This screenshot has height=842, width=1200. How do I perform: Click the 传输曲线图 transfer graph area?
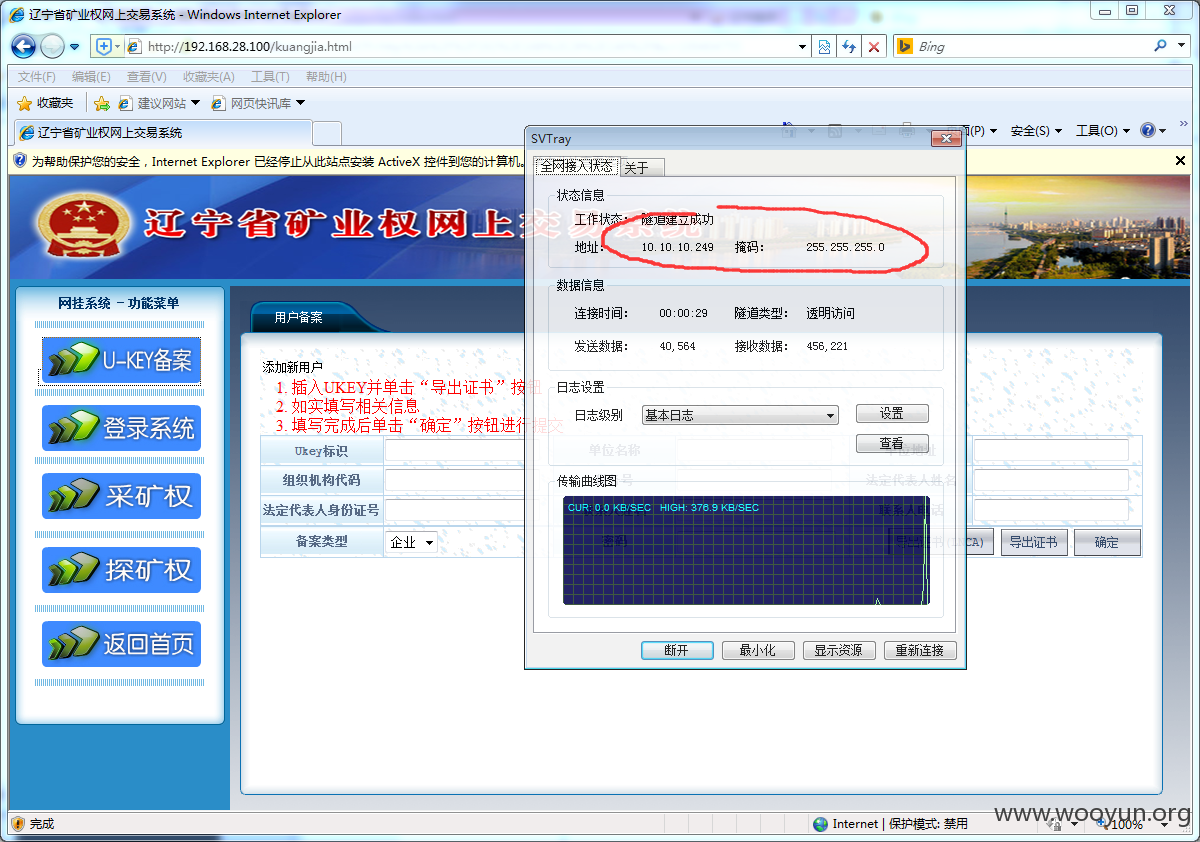[x=746, y=551]
